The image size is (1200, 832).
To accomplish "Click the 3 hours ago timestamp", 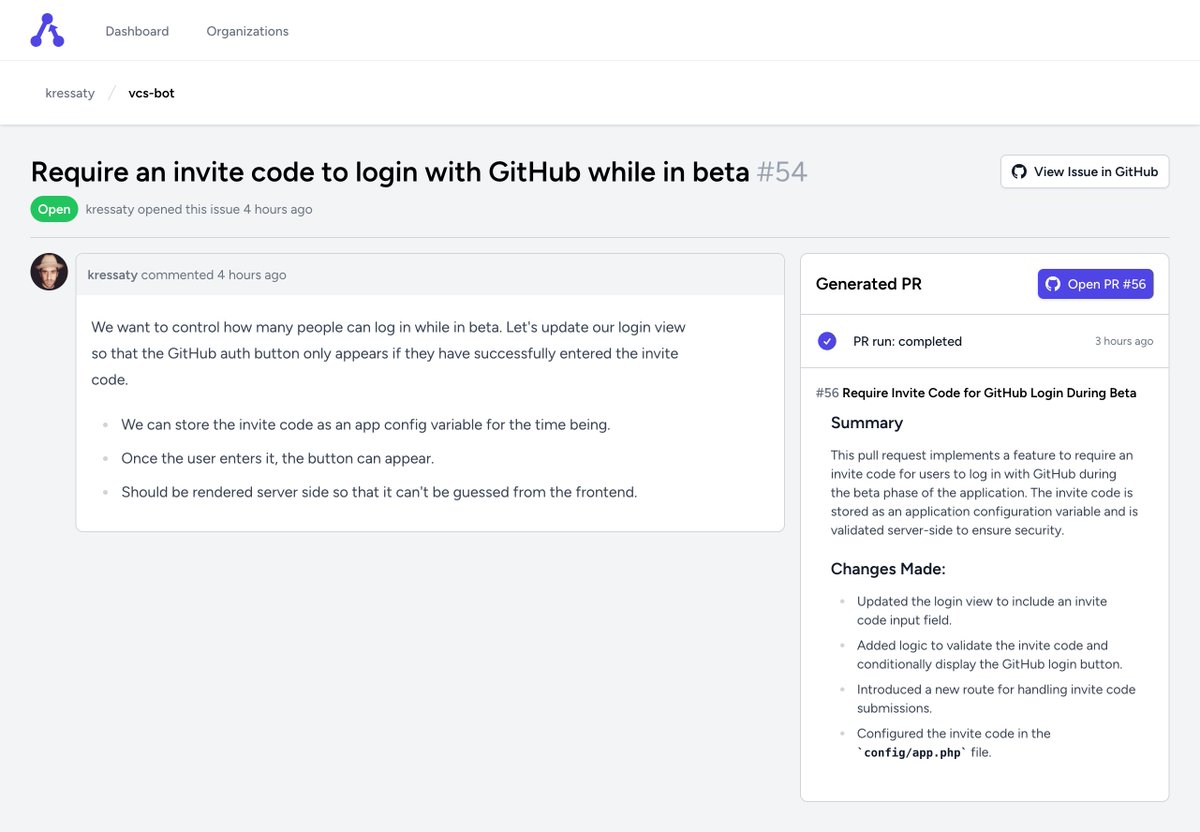I will pos(1124,341).
